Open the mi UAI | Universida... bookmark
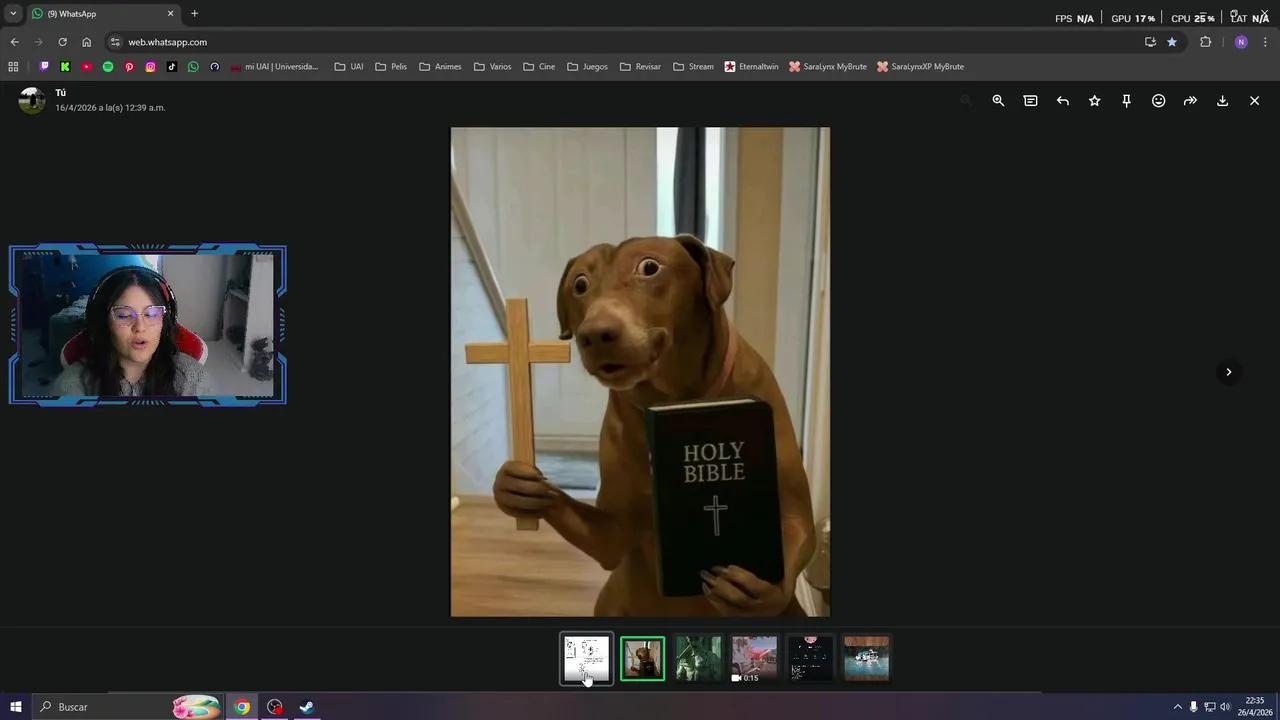1280x720 pixels. (x=274, y=67)
